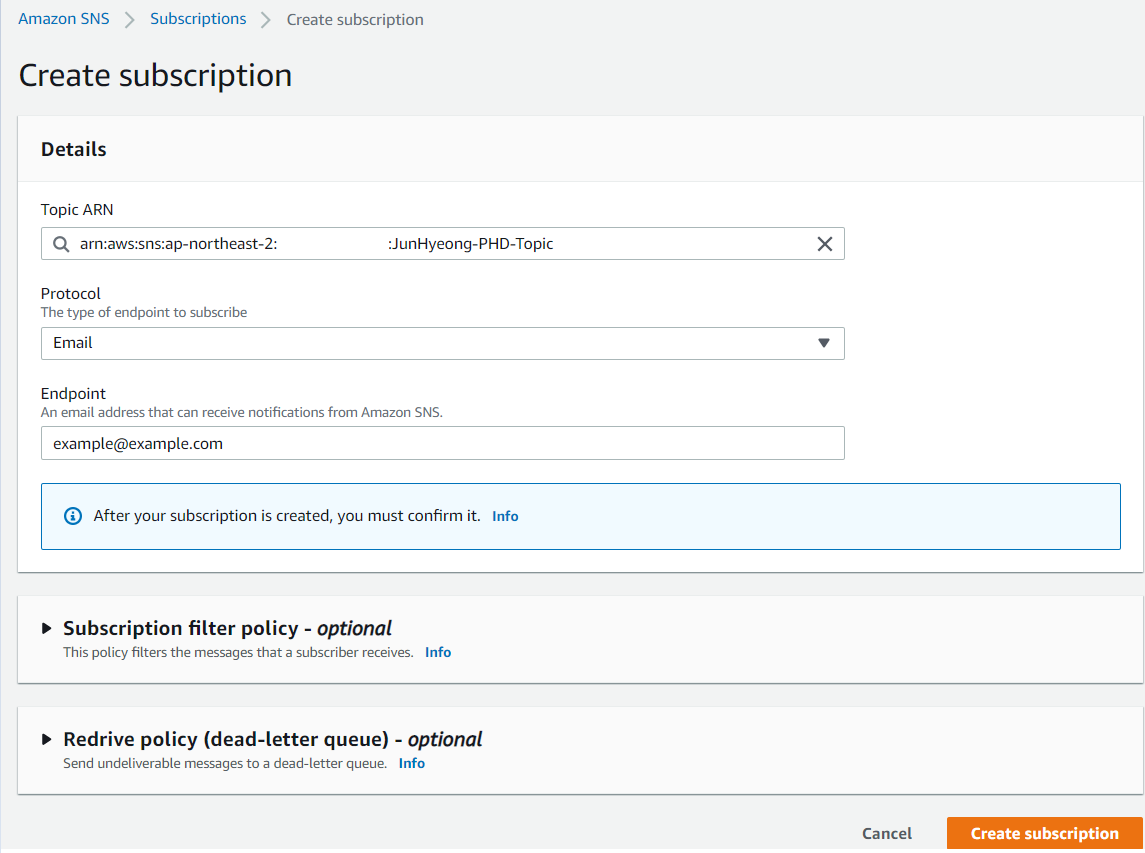
Task: Expand the Redrive policy (dead-letter queue) section
Action: click(46, 740)
